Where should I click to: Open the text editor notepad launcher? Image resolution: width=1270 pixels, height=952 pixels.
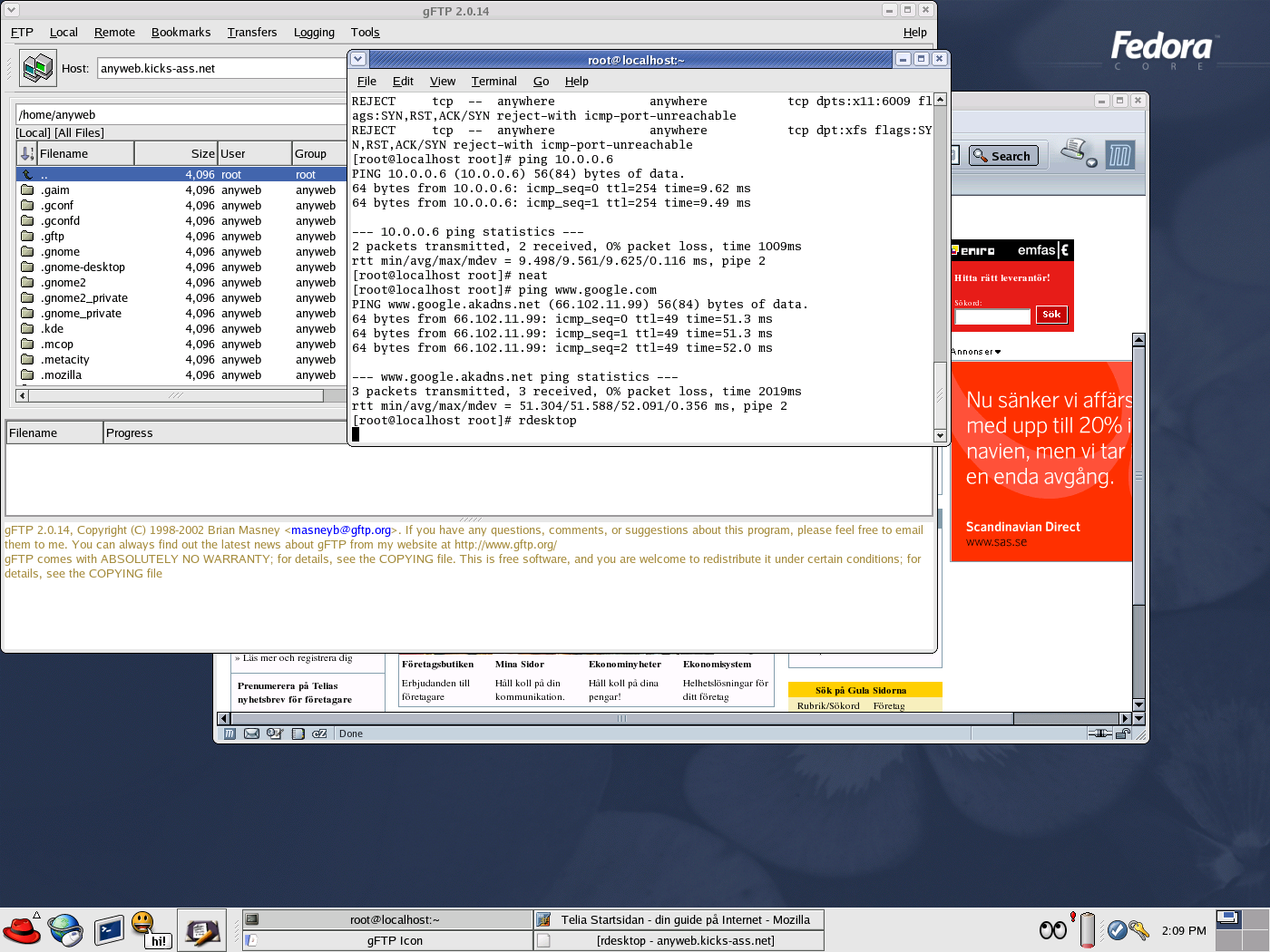[202, 930]
